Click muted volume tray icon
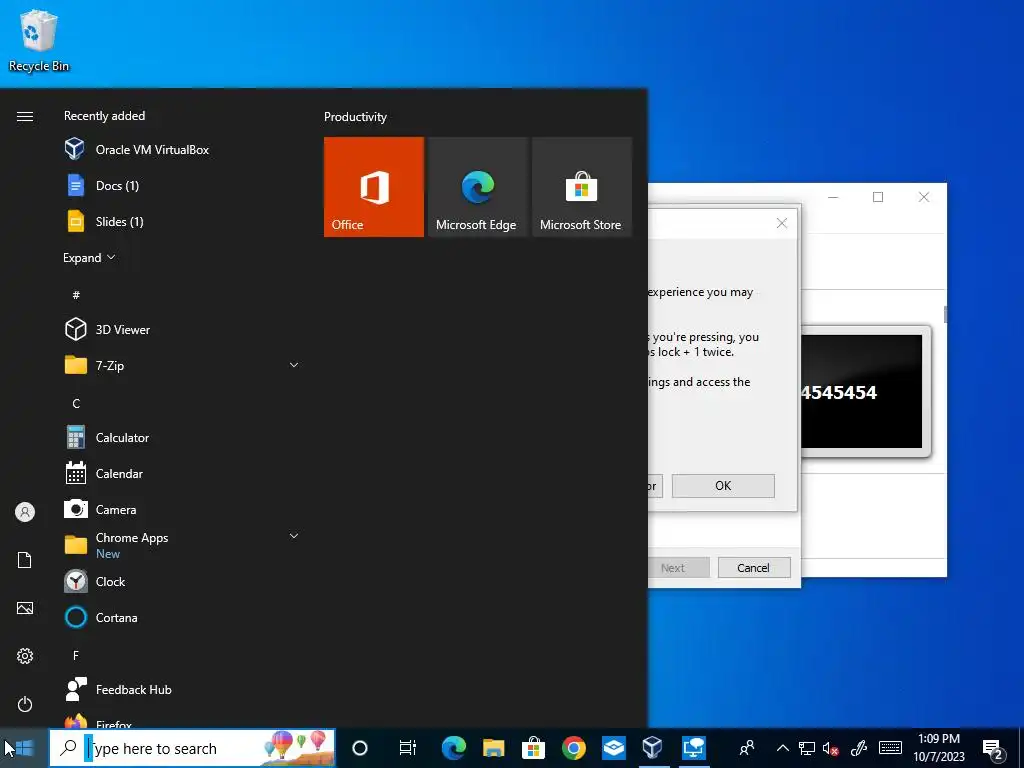1024x768 pixels. click(831, 748)
